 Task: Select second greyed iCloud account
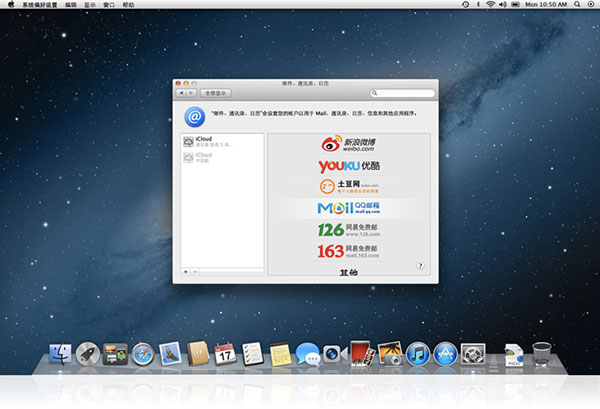point(222,157)
